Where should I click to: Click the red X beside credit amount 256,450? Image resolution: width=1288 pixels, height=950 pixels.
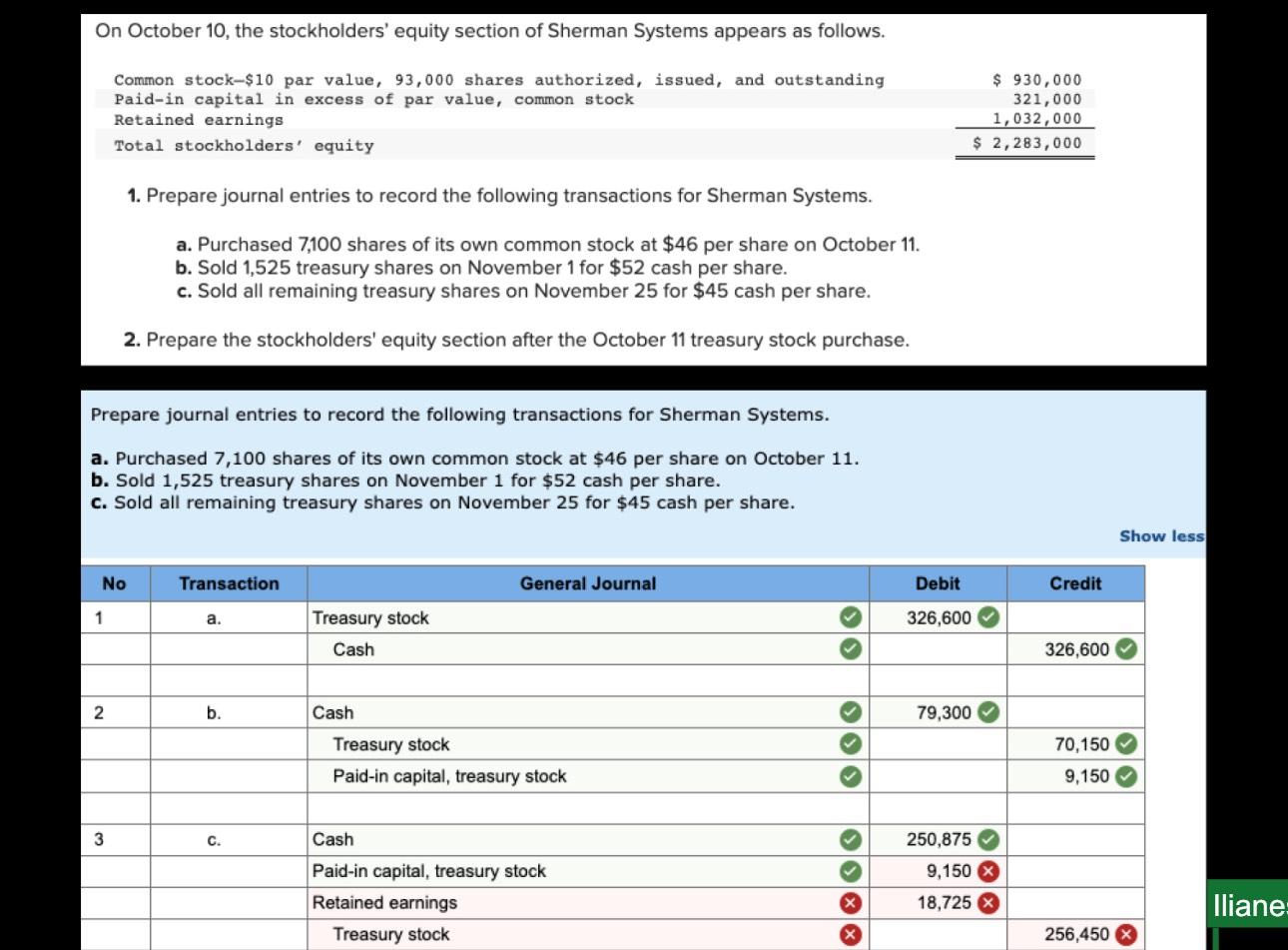point(1126,934)
